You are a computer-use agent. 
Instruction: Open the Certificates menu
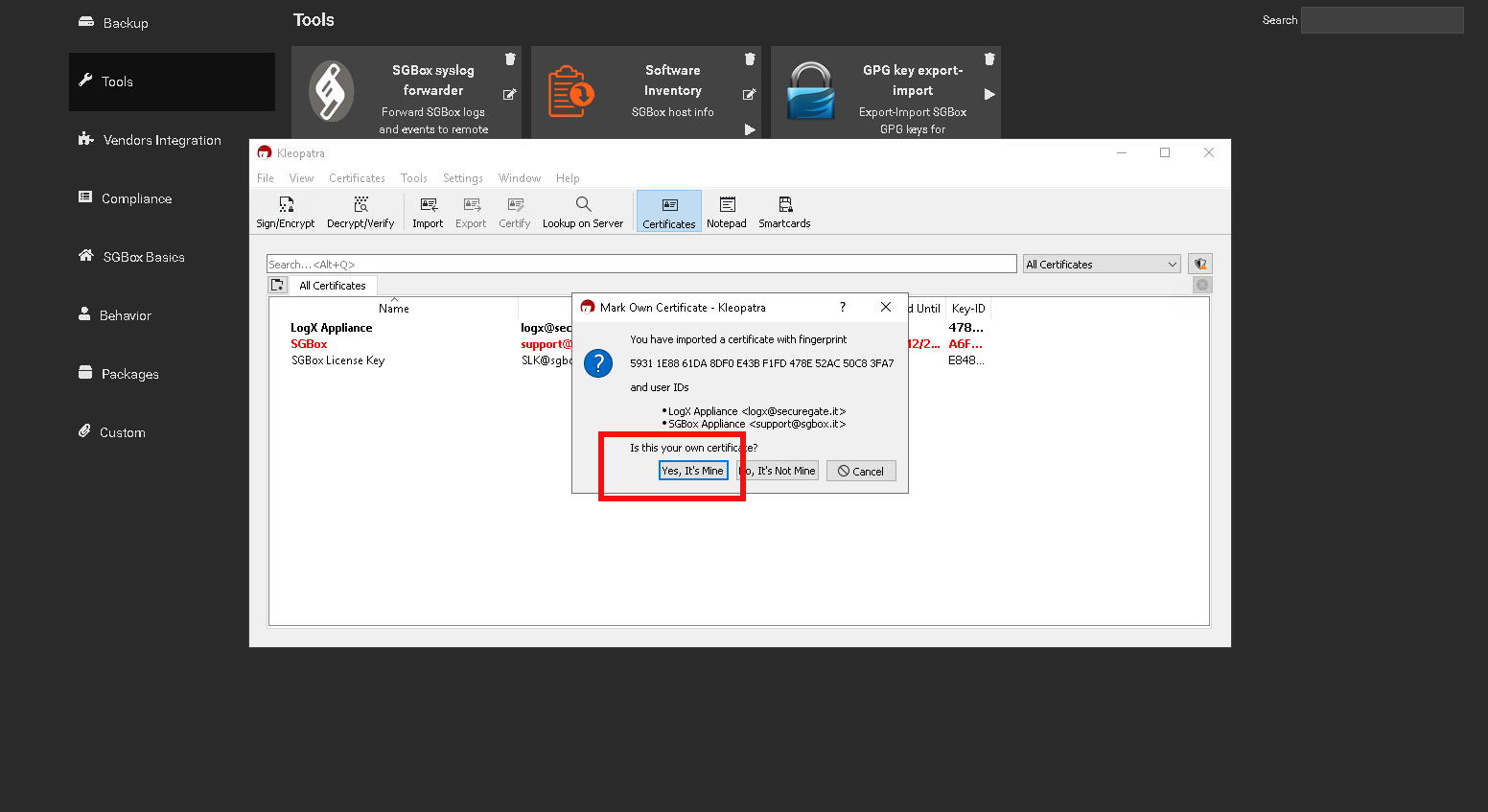point(357,178)
